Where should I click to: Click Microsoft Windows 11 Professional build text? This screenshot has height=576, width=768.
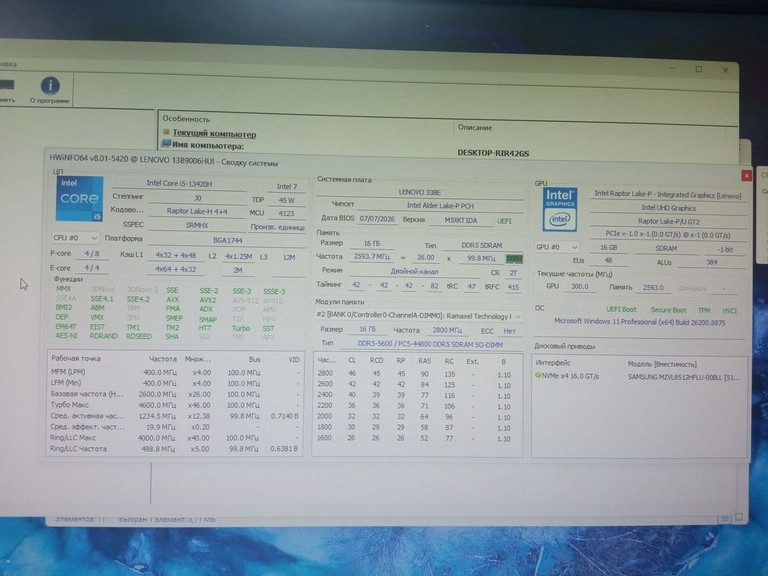point(640,322)
